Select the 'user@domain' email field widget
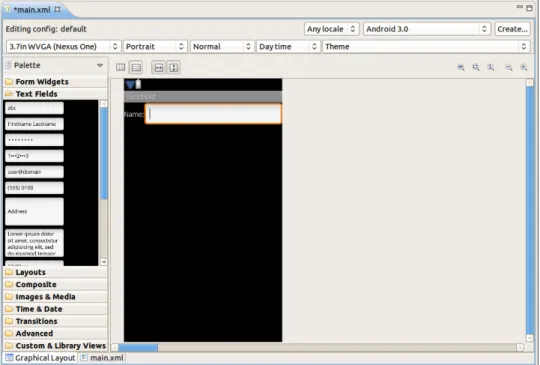 34,172
